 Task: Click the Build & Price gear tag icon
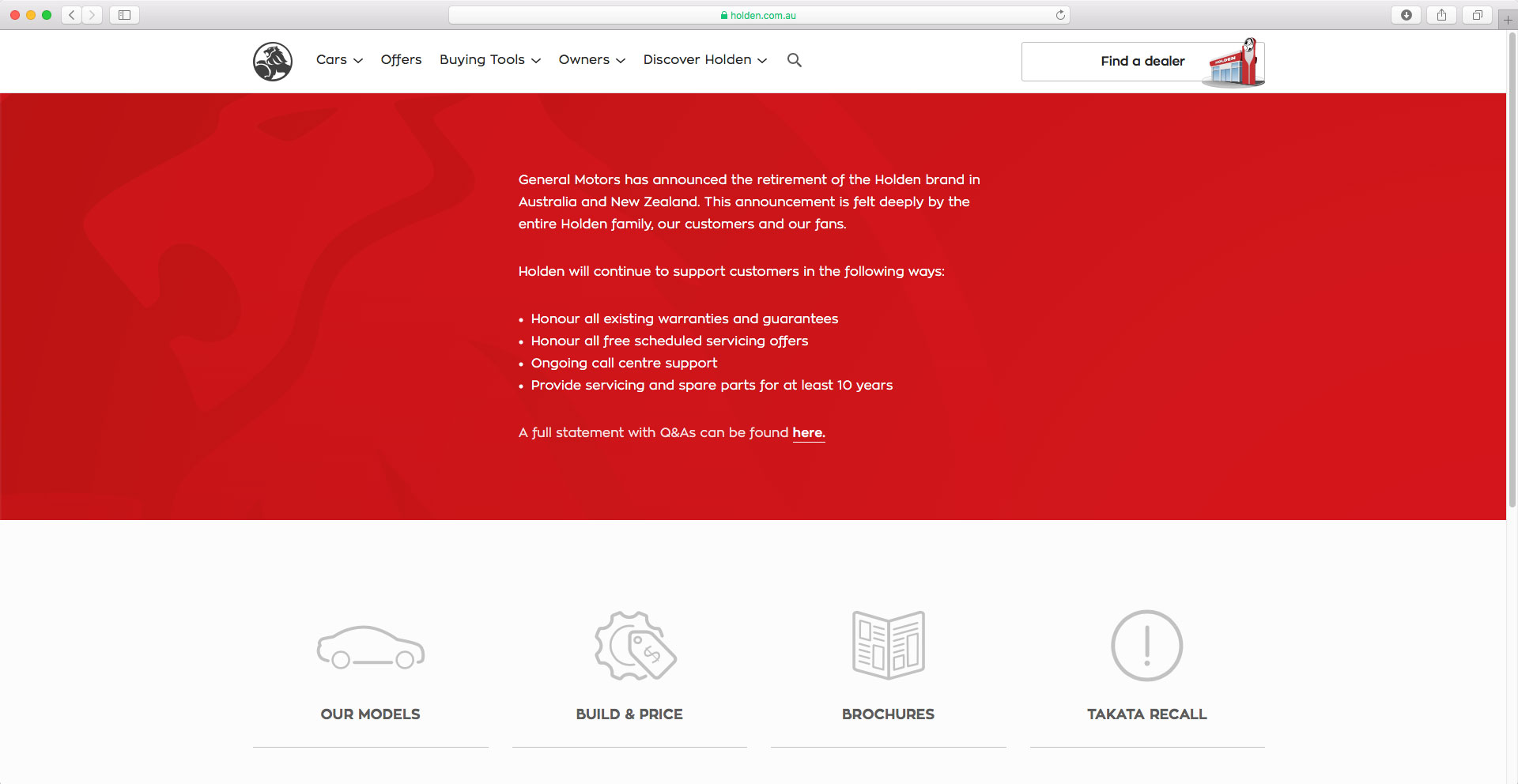(635, 646)
